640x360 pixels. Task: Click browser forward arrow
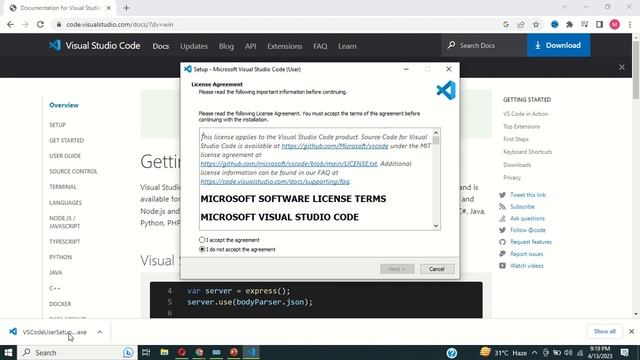coord(25,24)
